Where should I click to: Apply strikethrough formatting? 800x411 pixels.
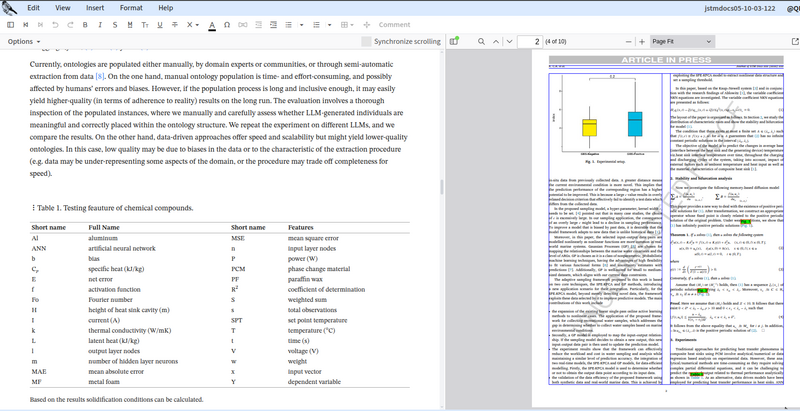coord(175,24)
